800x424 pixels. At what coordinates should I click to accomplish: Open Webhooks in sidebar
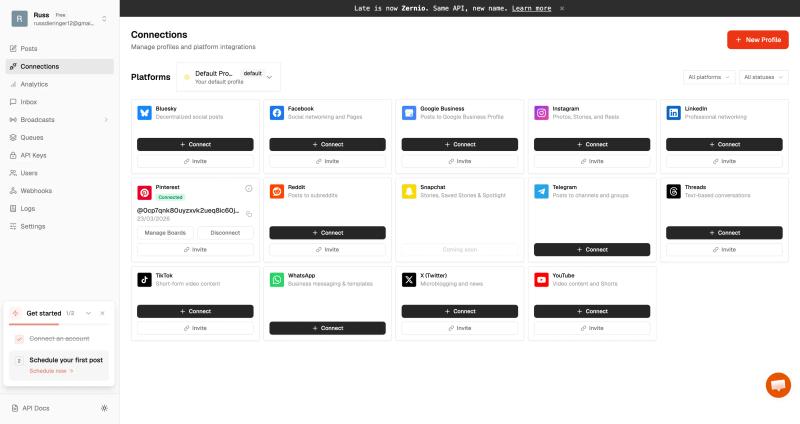60,191
